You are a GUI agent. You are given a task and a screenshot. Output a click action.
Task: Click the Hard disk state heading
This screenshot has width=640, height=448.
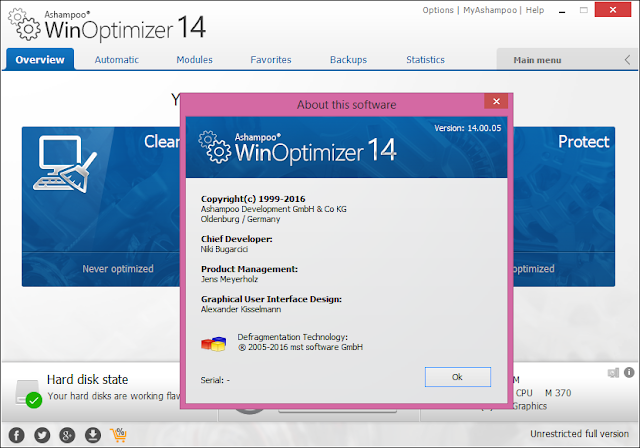tap(87, 379)
